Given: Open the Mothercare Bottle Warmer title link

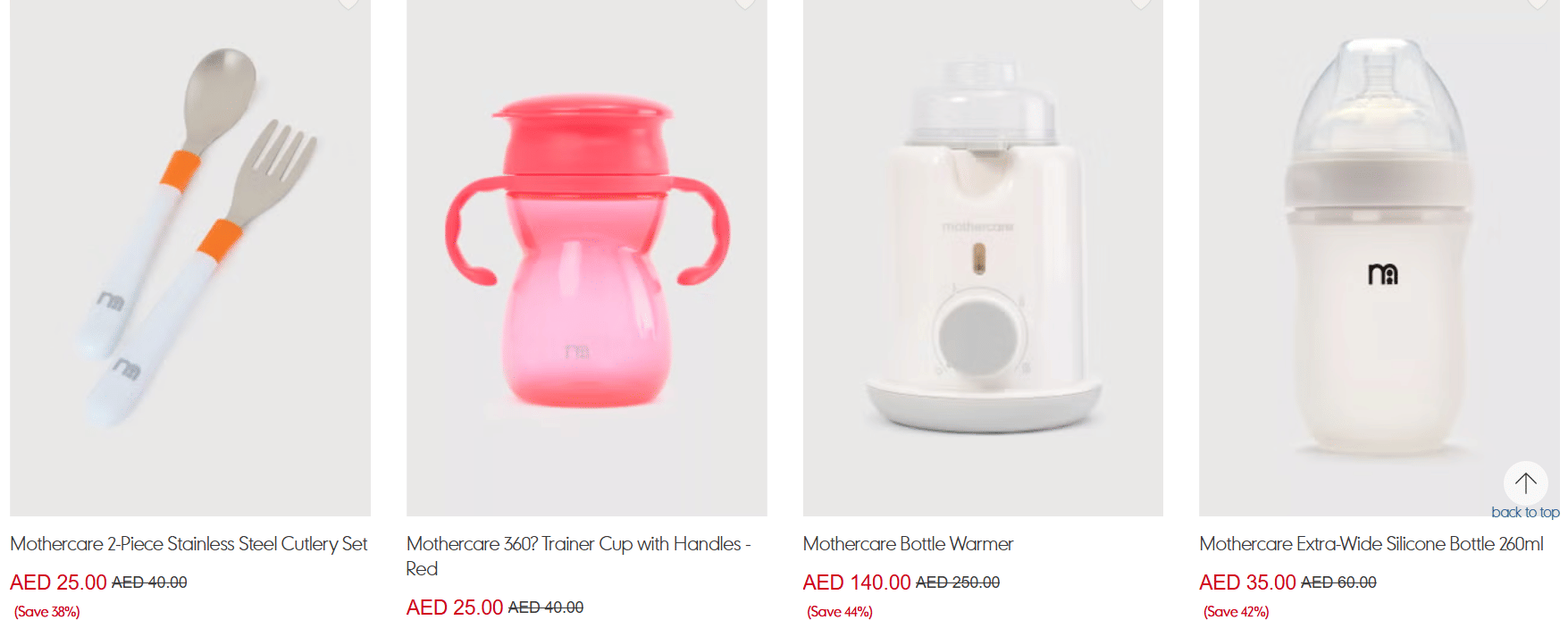Looking at the screenshot, I should click(908, 543).
